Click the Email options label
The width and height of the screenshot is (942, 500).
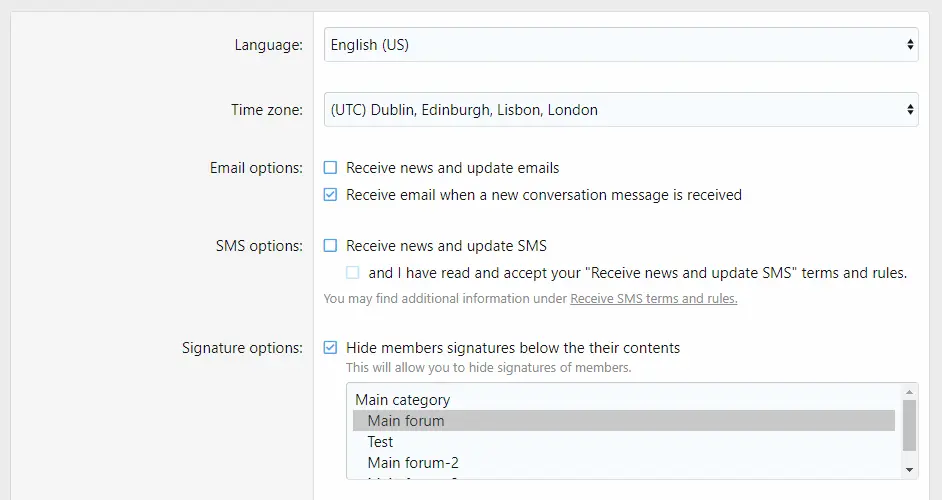(x=257, y=168)
